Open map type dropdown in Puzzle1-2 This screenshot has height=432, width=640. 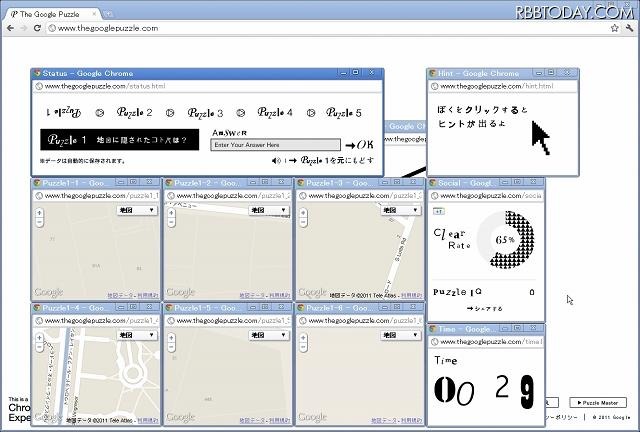[270, 211]
